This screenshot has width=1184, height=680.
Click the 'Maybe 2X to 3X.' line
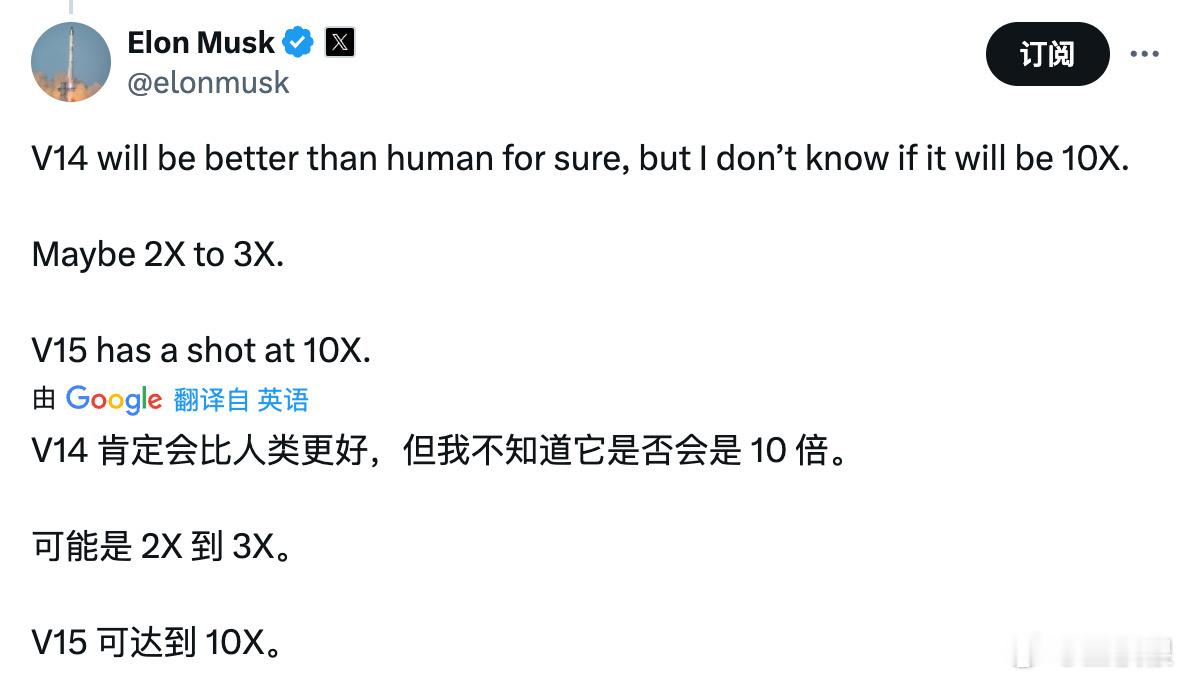click(x=158, y=254)
